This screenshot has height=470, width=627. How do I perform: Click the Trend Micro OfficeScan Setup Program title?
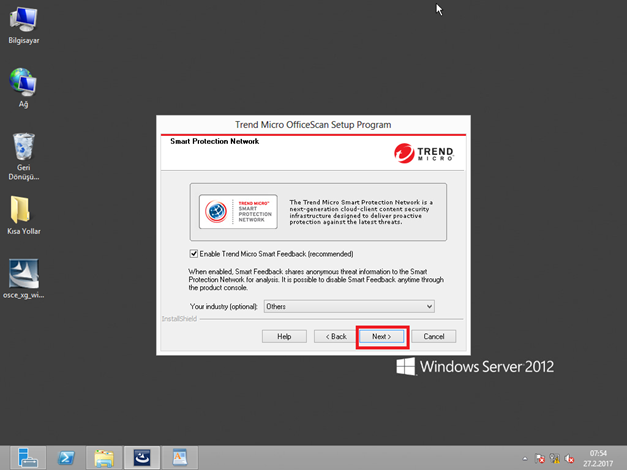pyautogui.click(x=313, y=125)
